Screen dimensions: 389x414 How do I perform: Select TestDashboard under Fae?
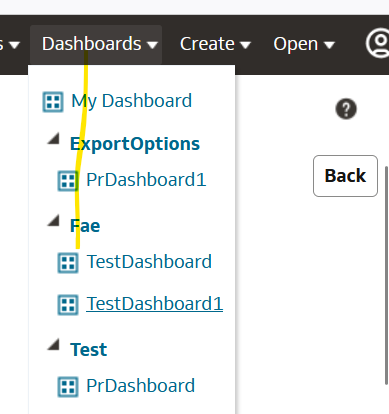[149, 262]
